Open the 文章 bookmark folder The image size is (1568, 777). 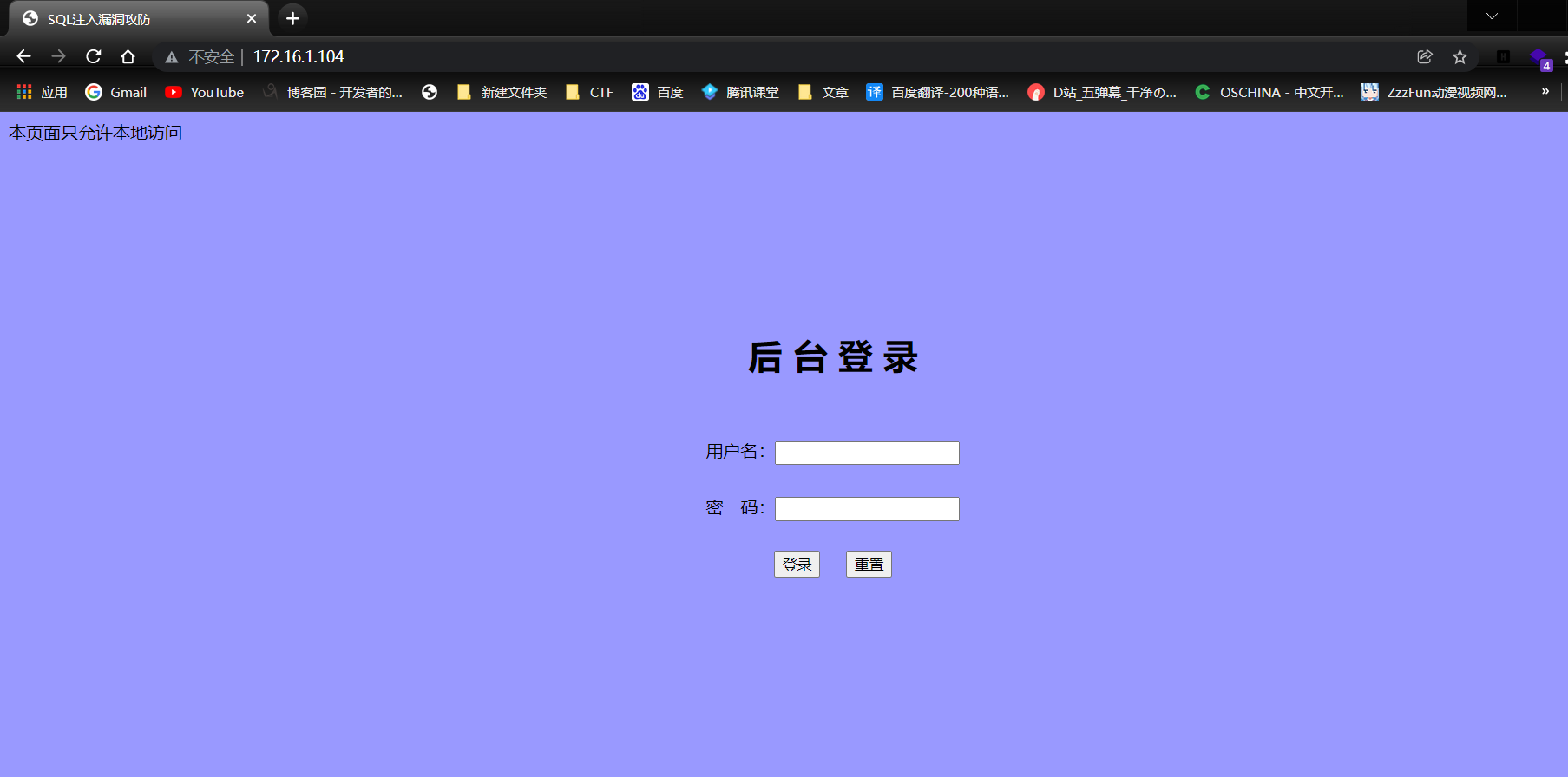(x=823, y=92)
